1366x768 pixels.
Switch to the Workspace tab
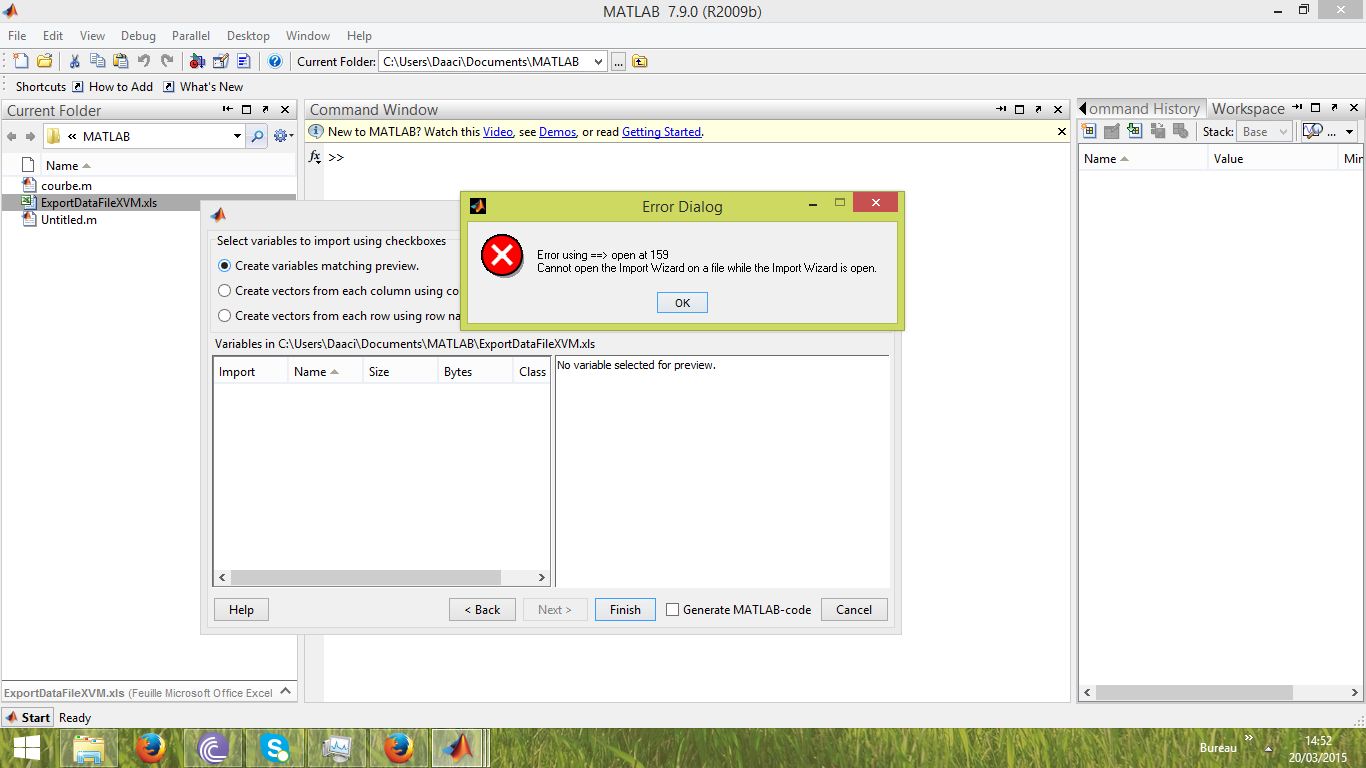(x=1248, y=109)
